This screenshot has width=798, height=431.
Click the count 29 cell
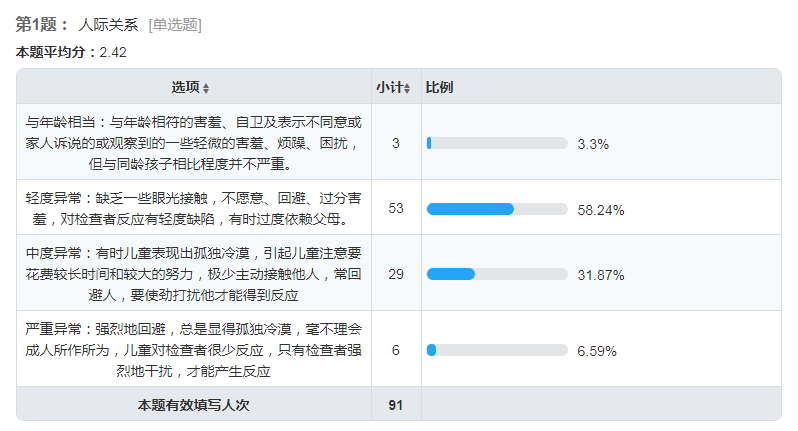(395, 275)
